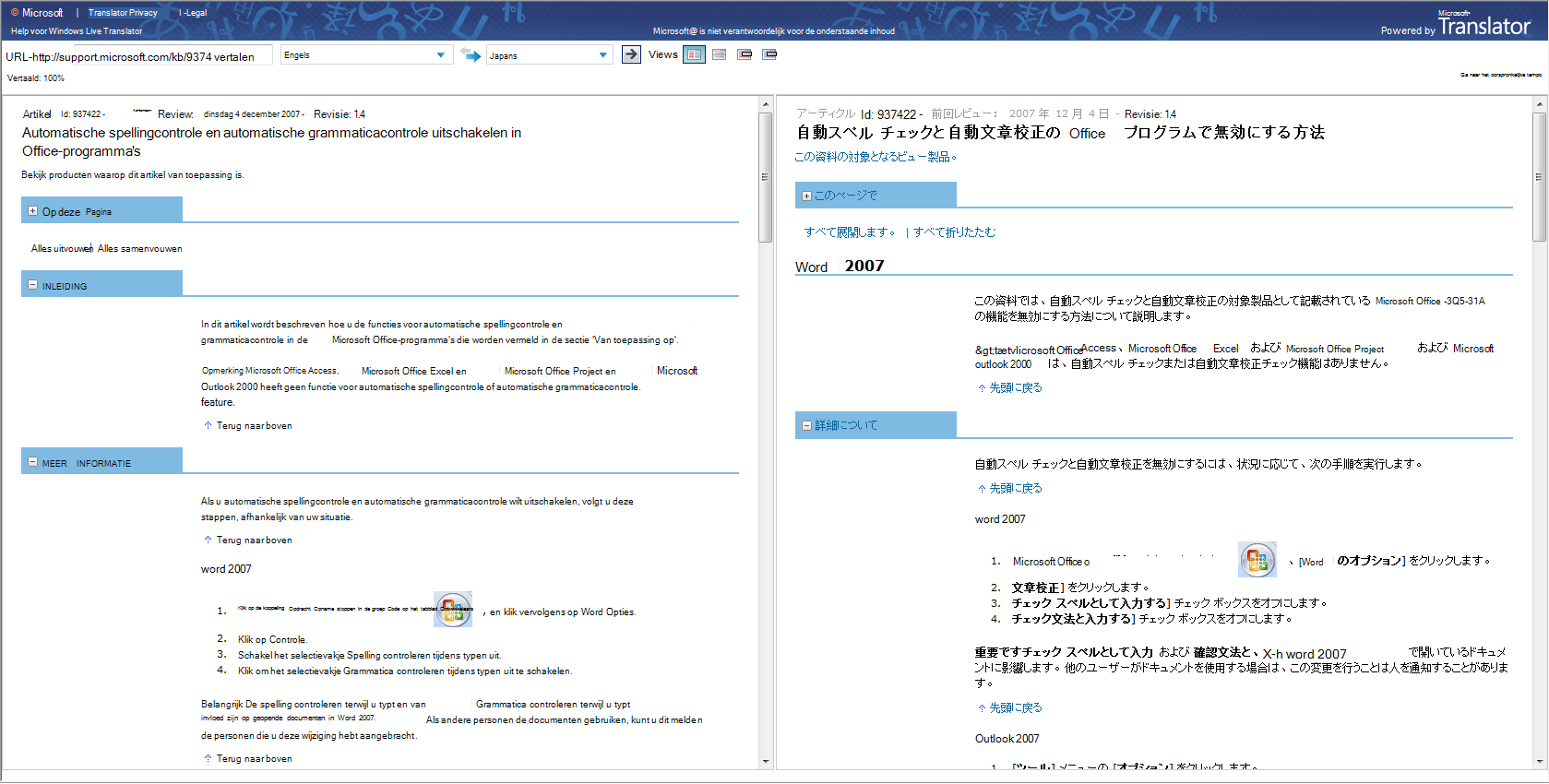Click Alles uitvouwen link
The width and height of the screenshot is (1549, 784).
tap(62, 248)
